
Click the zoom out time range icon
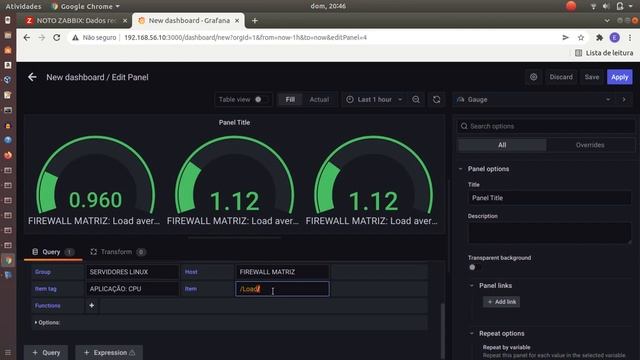pyautogui.click(x=416, y=100)
